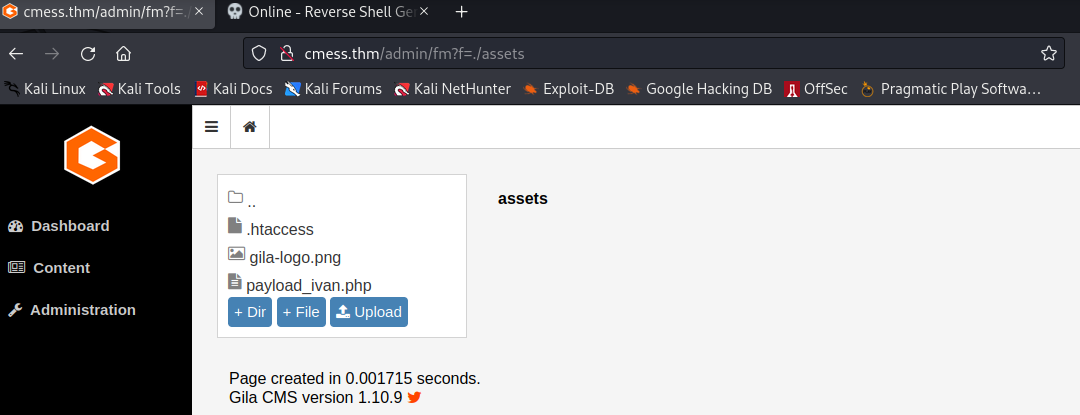Select the gila-logo.png image file
Viewport: 1080px width, 415px height.
[x=284, y=257]
